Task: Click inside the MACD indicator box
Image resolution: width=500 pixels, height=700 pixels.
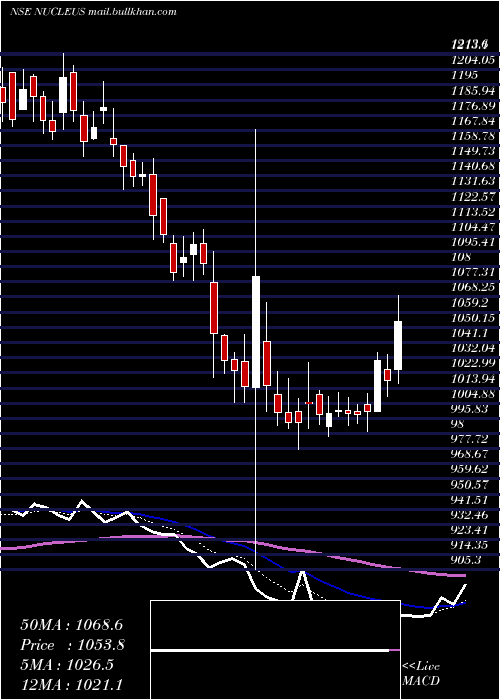Action: (x=275, y=650)
